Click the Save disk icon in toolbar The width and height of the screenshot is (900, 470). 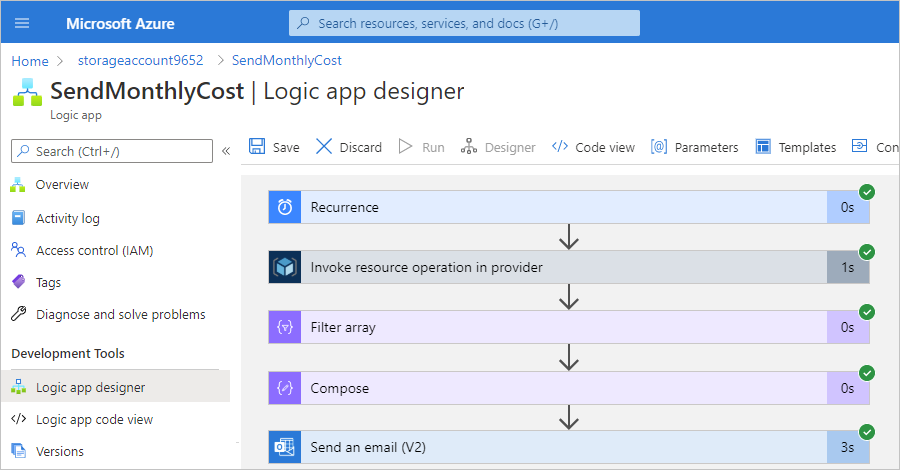[x=258, y=147]
